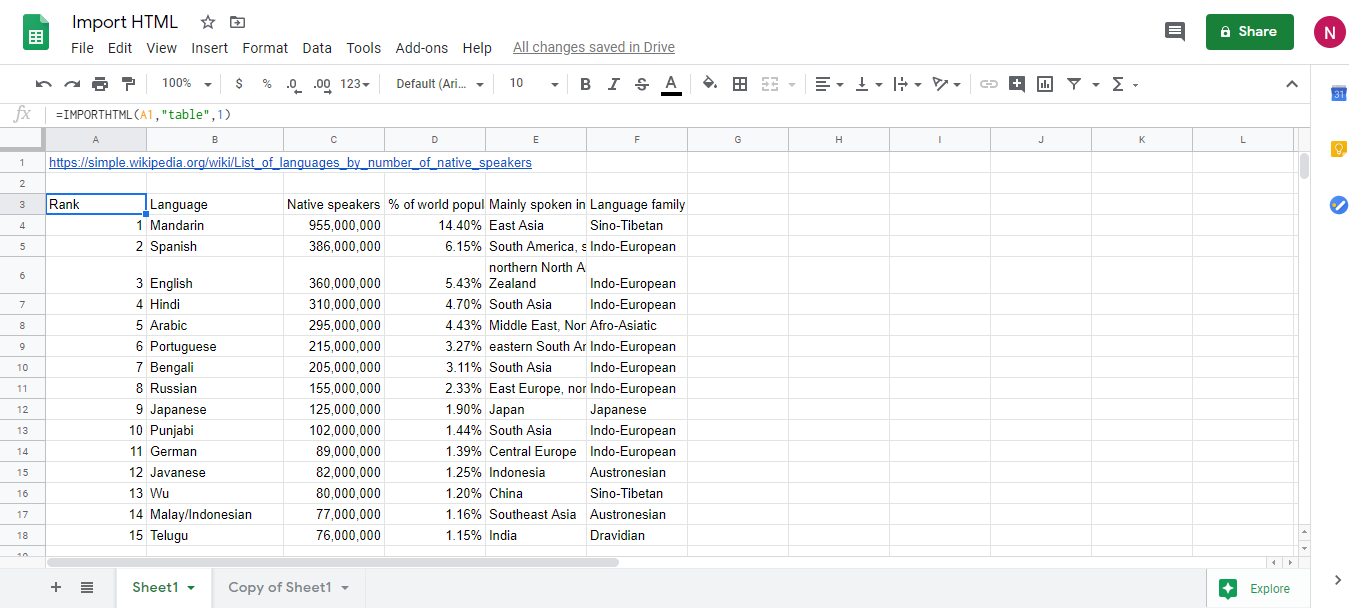
Task: Click All changes saved in Drive
Action: 594,48
